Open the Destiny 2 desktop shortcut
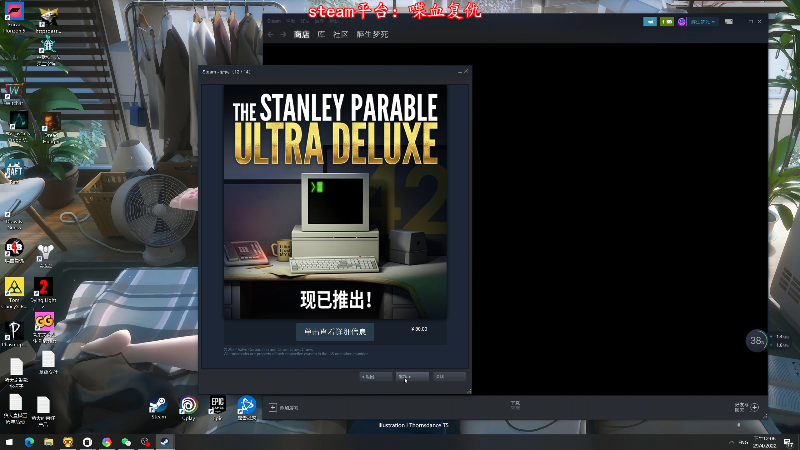This screenshot has height=450, width=800. (x=45, y=255)
